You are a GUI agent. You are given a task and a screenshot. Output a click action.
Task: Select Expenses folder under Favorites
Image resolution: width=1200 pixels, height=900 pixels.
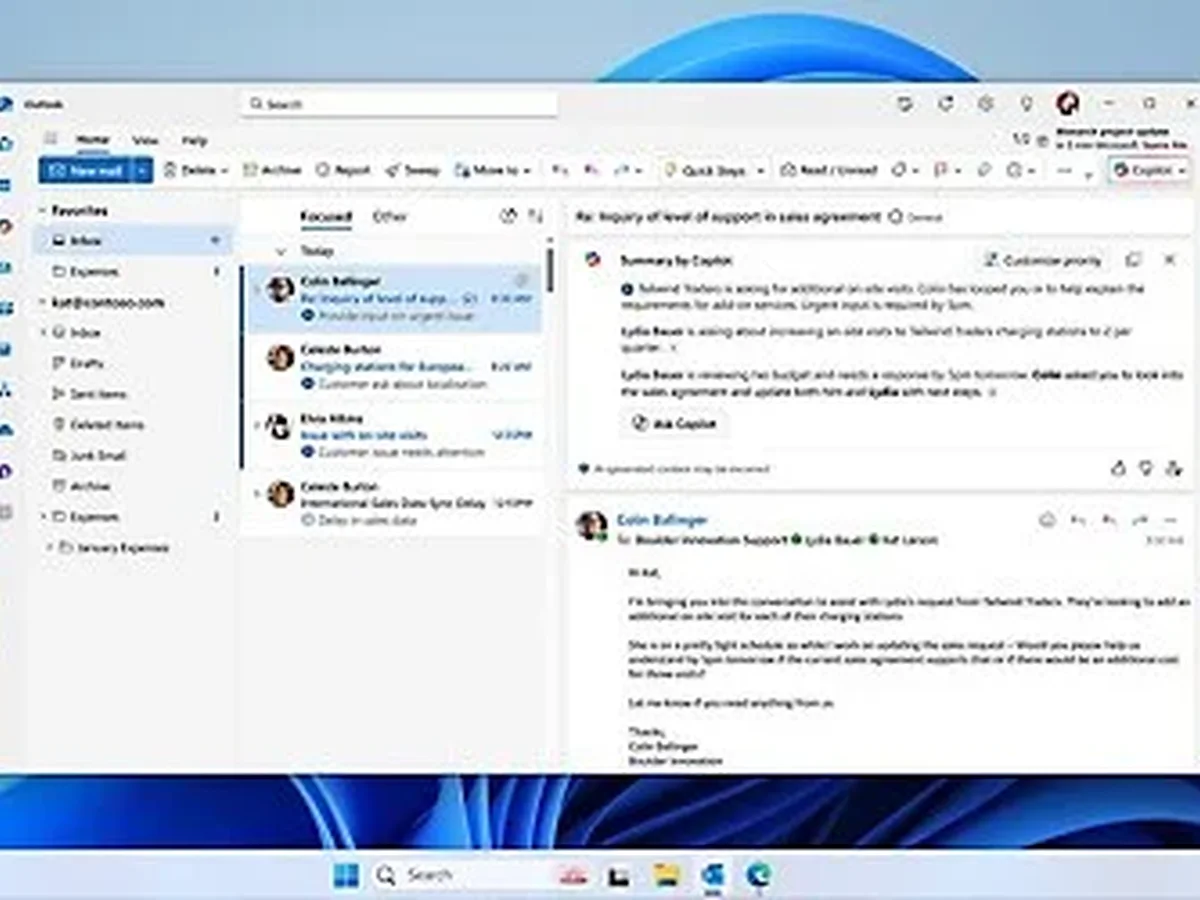coord(134,272)
